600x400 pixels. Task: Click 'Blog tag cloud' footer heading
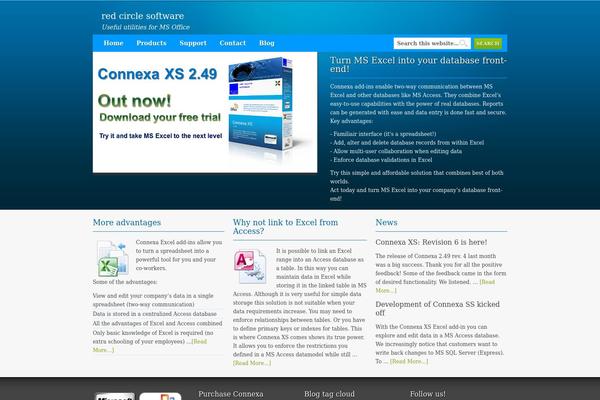pyautogui.click(x=329, y=394)
